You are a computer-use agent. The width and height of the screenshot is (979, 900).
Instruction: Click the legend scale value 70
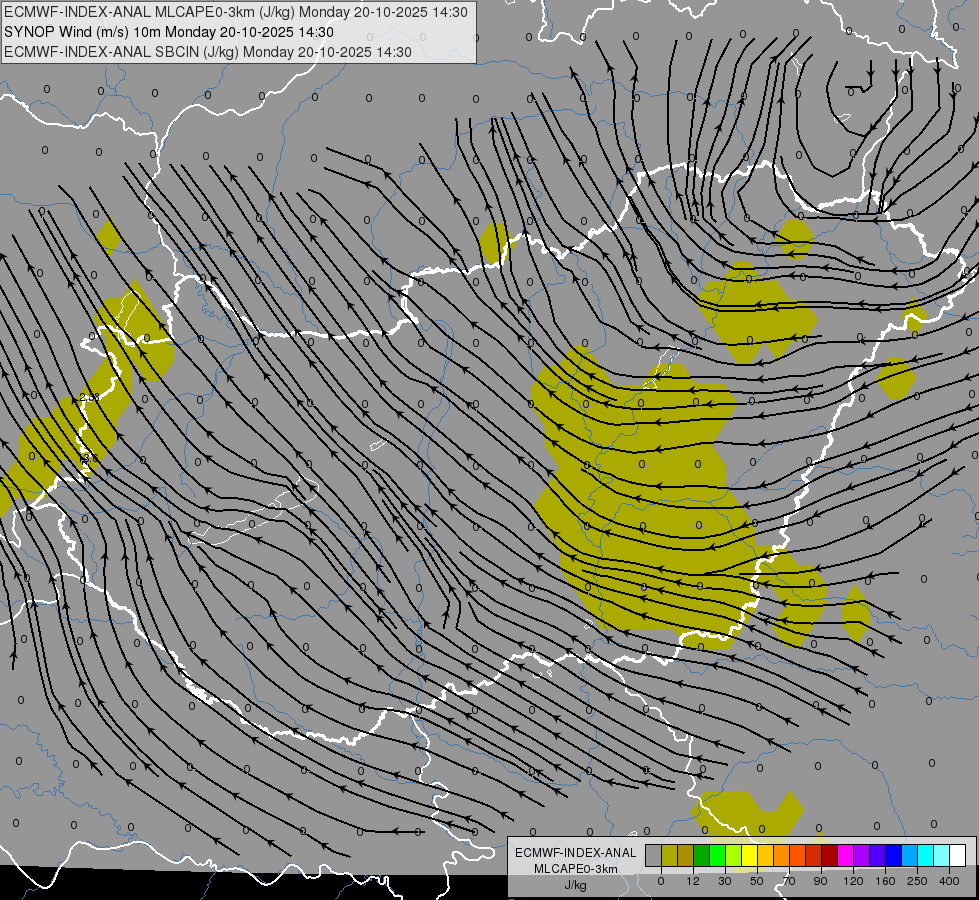click(x=789, y=881)
